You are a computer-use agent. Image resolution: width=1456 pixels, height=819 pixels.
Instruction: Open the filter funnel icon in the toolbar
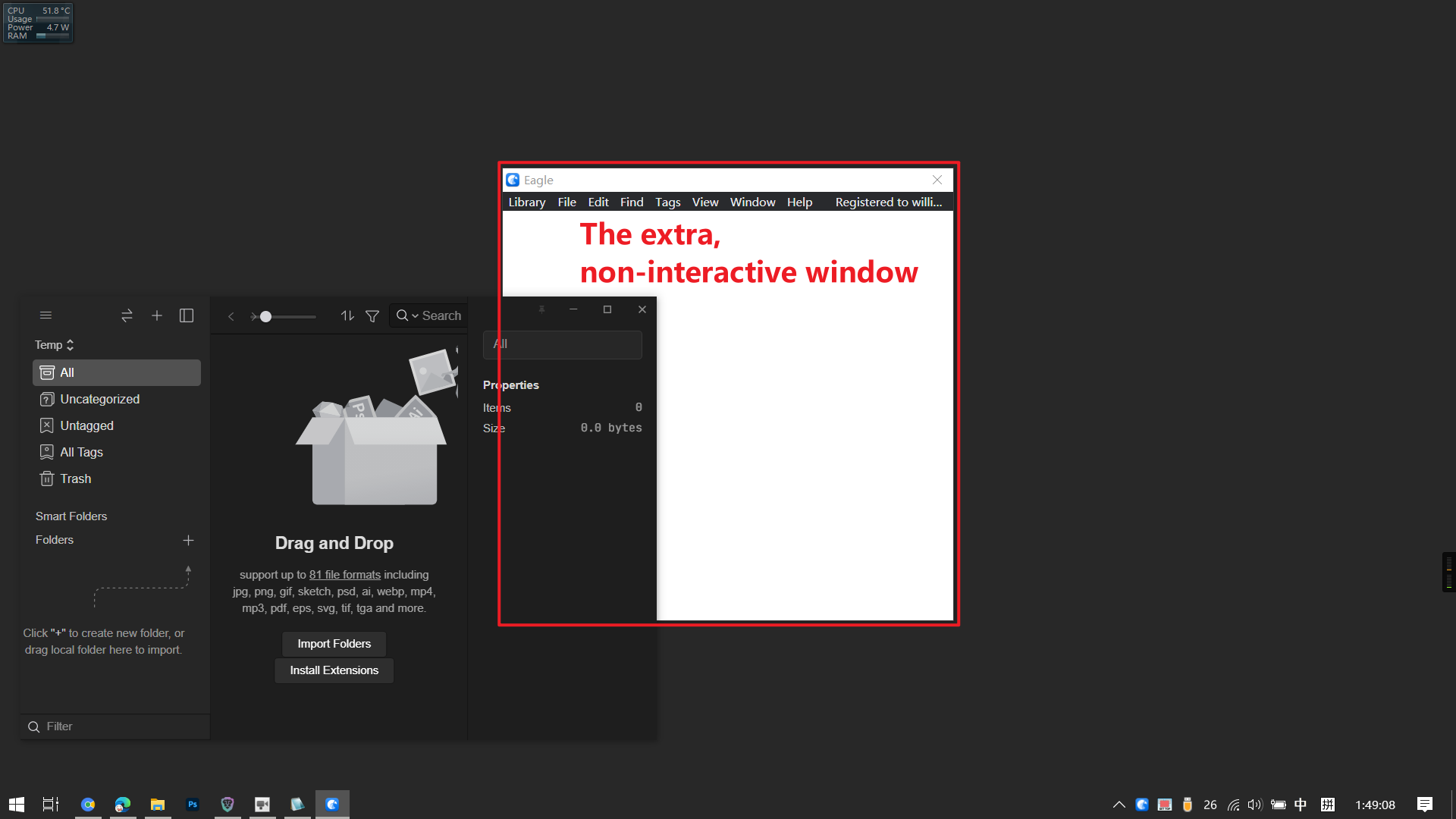(x=372, y=316)
